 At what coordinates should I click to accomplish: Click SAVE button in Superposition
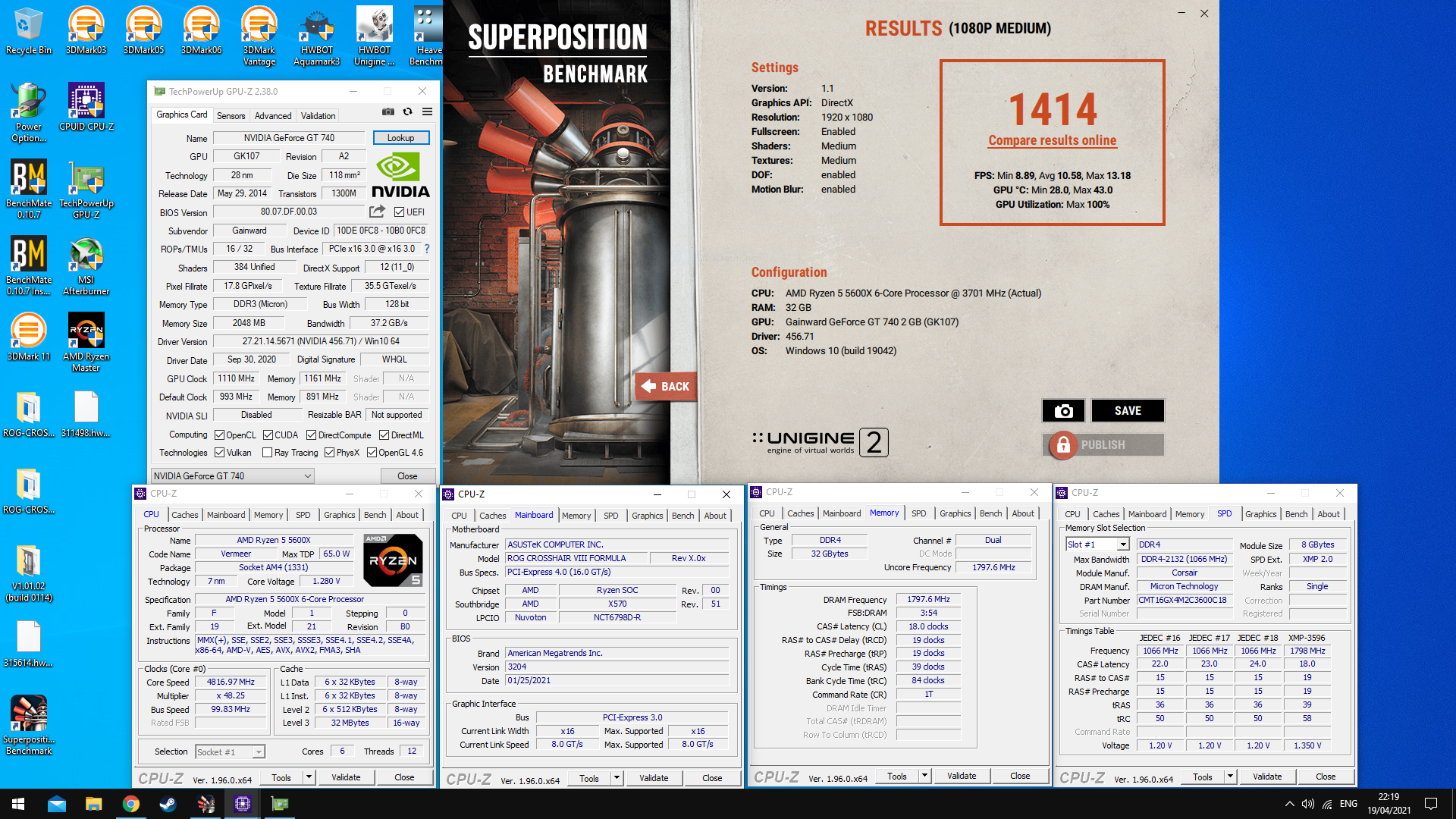pos(1128,411)
